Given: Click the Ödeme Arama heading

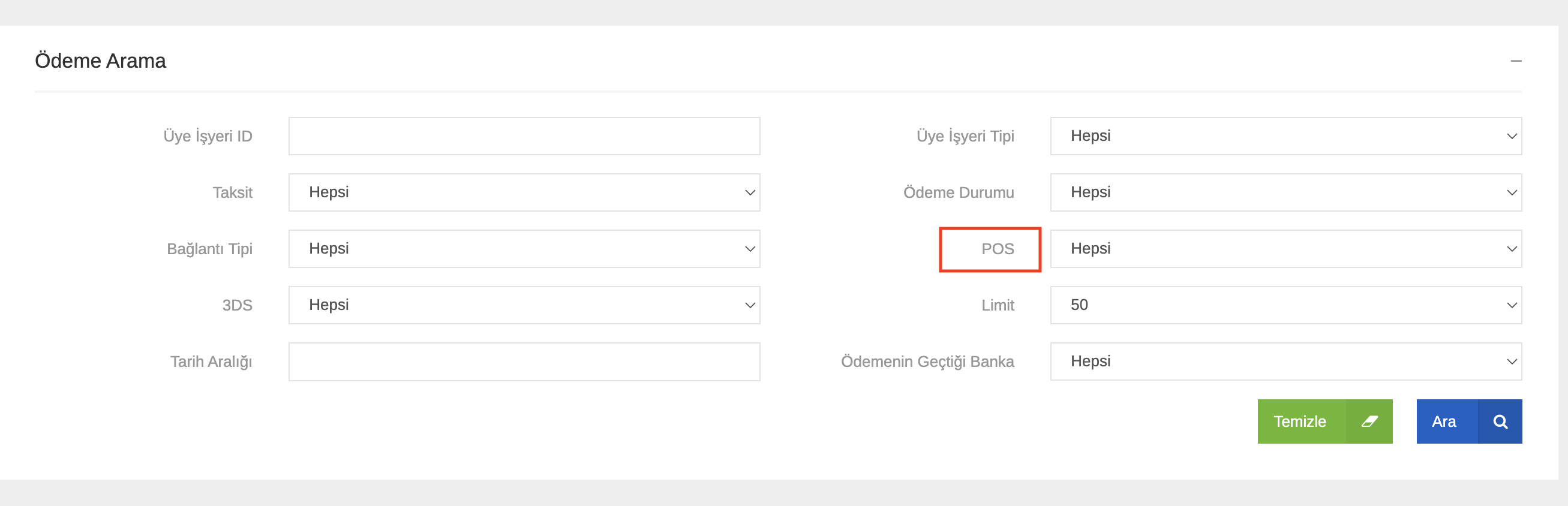Looking at the screenshot, I should click(100, 61).
